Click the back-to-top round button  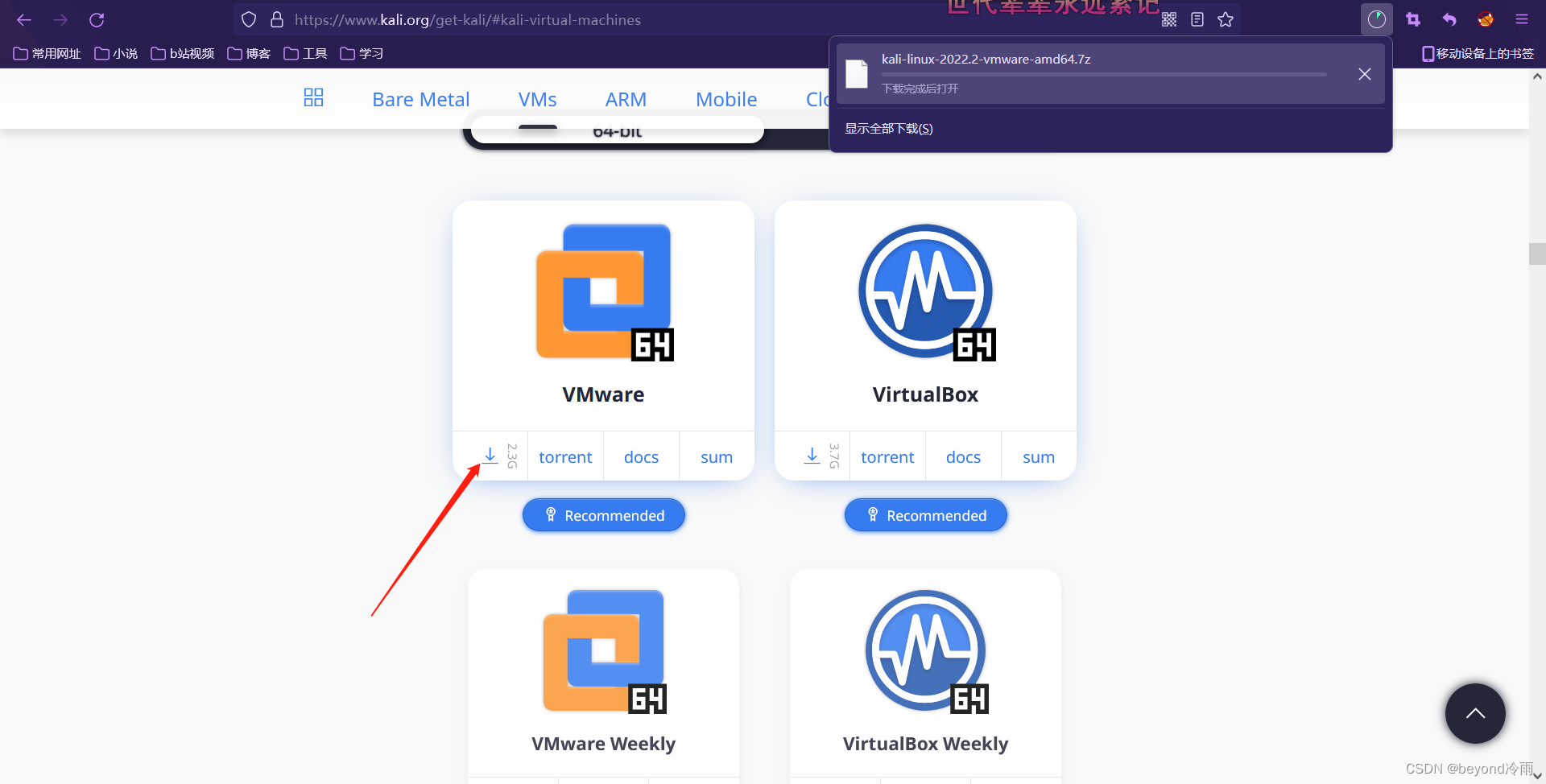pos(1475,713)
